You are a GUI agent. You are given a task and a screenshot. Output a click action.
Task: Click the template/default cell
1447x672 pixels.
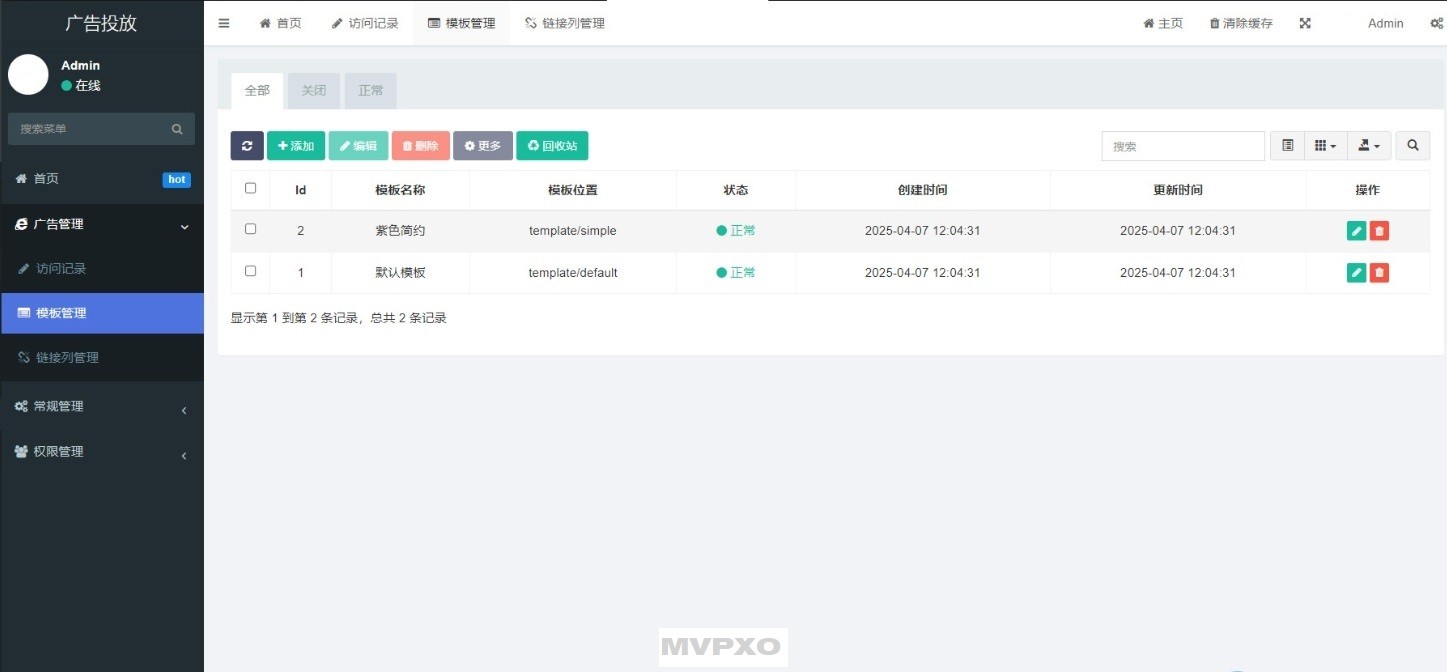(x=573, y=273)
